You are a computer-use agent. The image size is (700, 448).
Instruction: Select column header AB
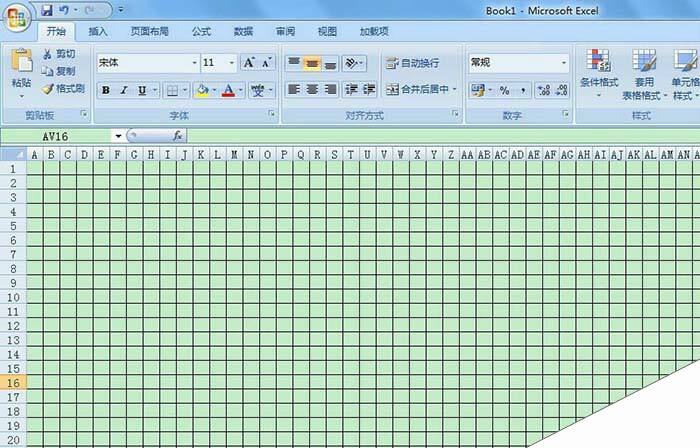484,155
